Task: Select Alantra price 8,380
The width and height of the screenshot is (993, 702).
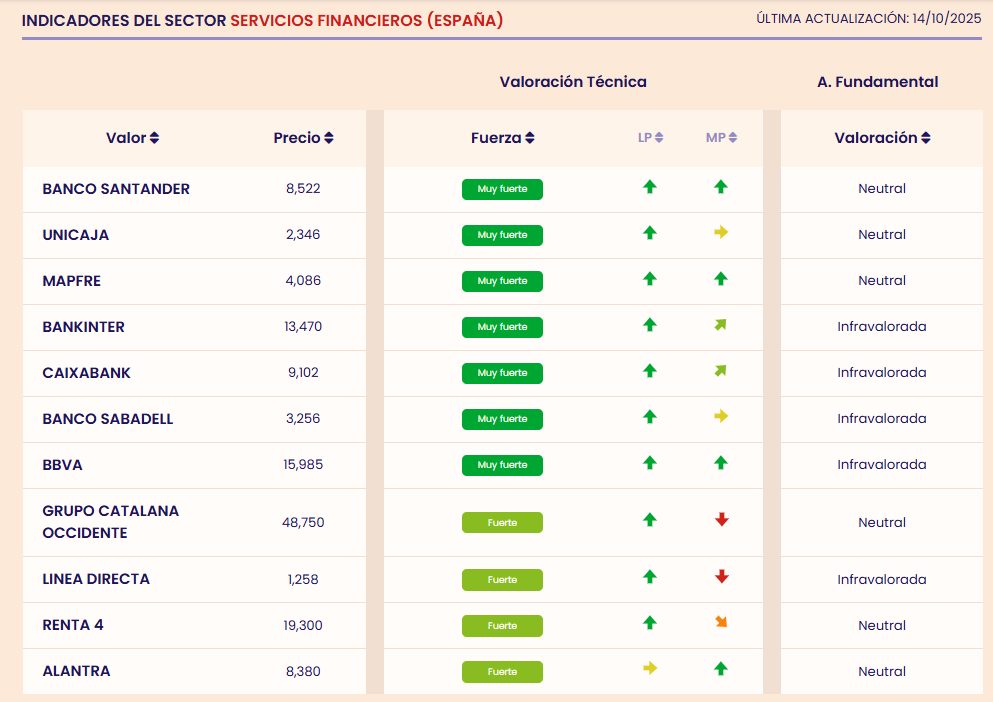Action: (x=303, y=672)
